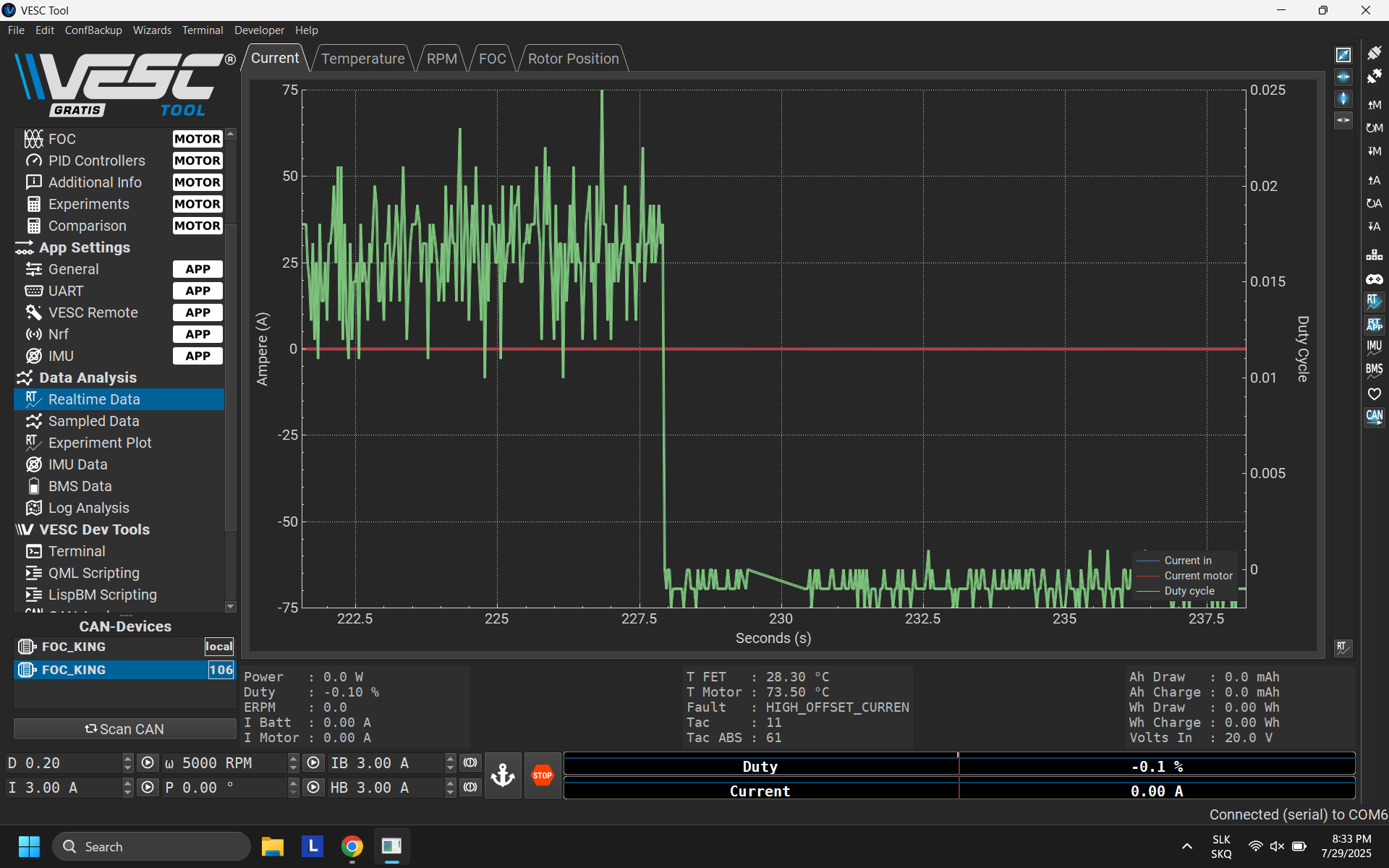Open the Developer menu

click(x=259, y=30)
